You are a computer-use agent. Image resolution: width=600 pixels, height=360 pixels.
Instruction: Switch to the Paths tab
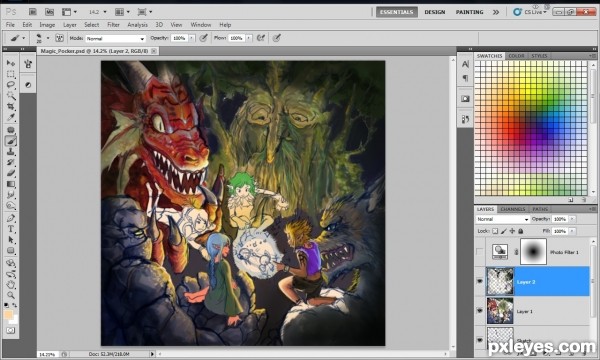(540, 209)
